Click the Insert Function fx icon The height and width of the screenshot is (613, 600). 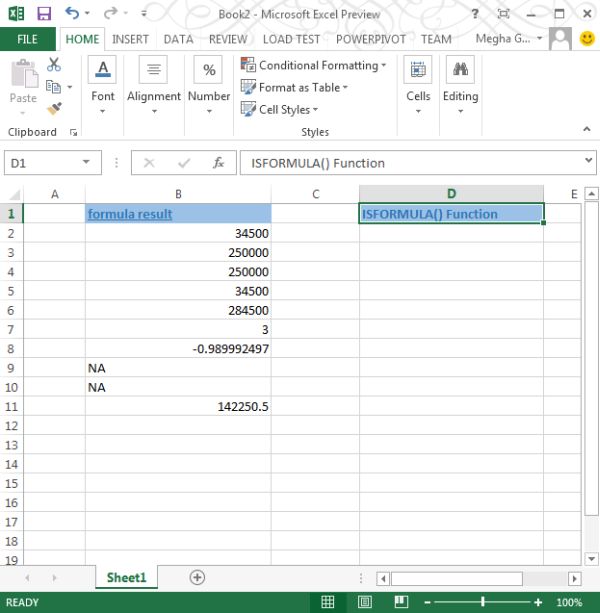tap(218, 163)
